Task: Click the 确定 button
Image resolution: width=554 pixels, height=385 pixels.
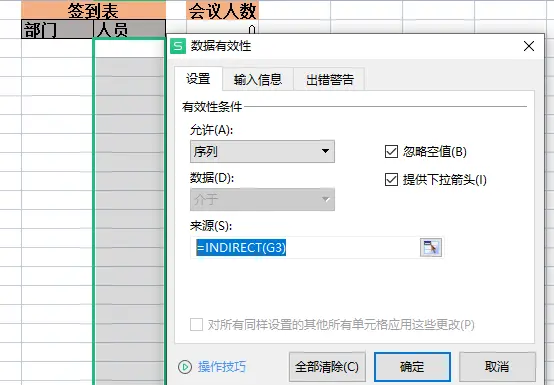Action: pos(412,367)
